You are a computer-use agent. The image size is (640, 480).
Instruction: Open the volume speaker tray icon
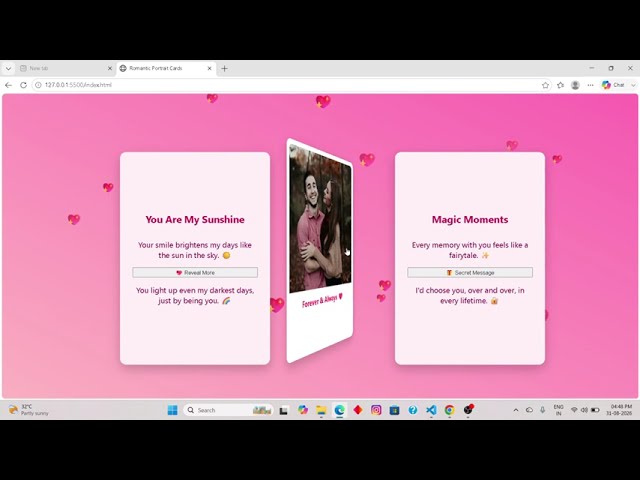pyautogui.click(x=584, y=410)
